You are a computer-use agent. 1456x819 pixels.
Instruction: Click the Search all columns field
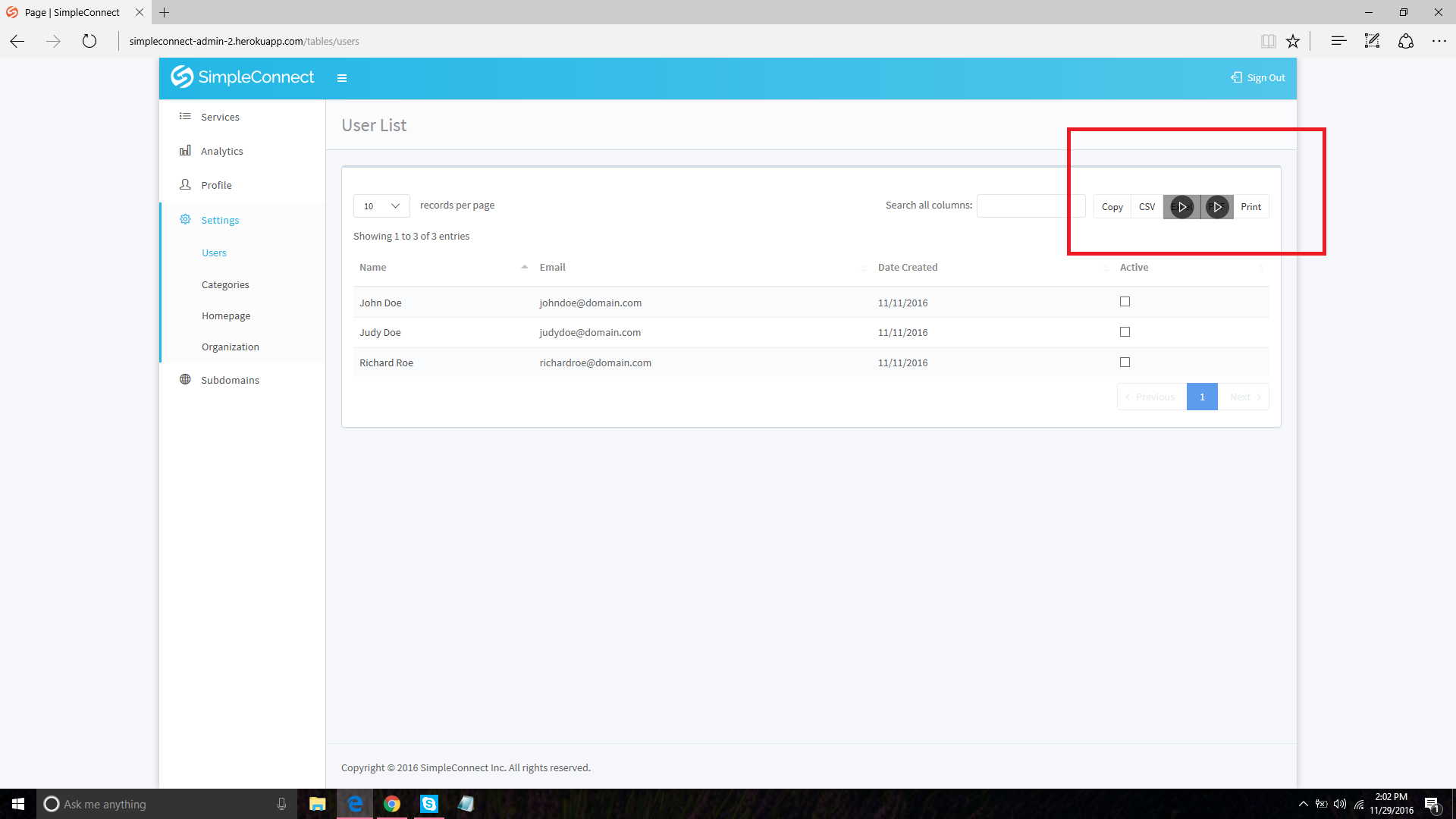(1031, 206)
